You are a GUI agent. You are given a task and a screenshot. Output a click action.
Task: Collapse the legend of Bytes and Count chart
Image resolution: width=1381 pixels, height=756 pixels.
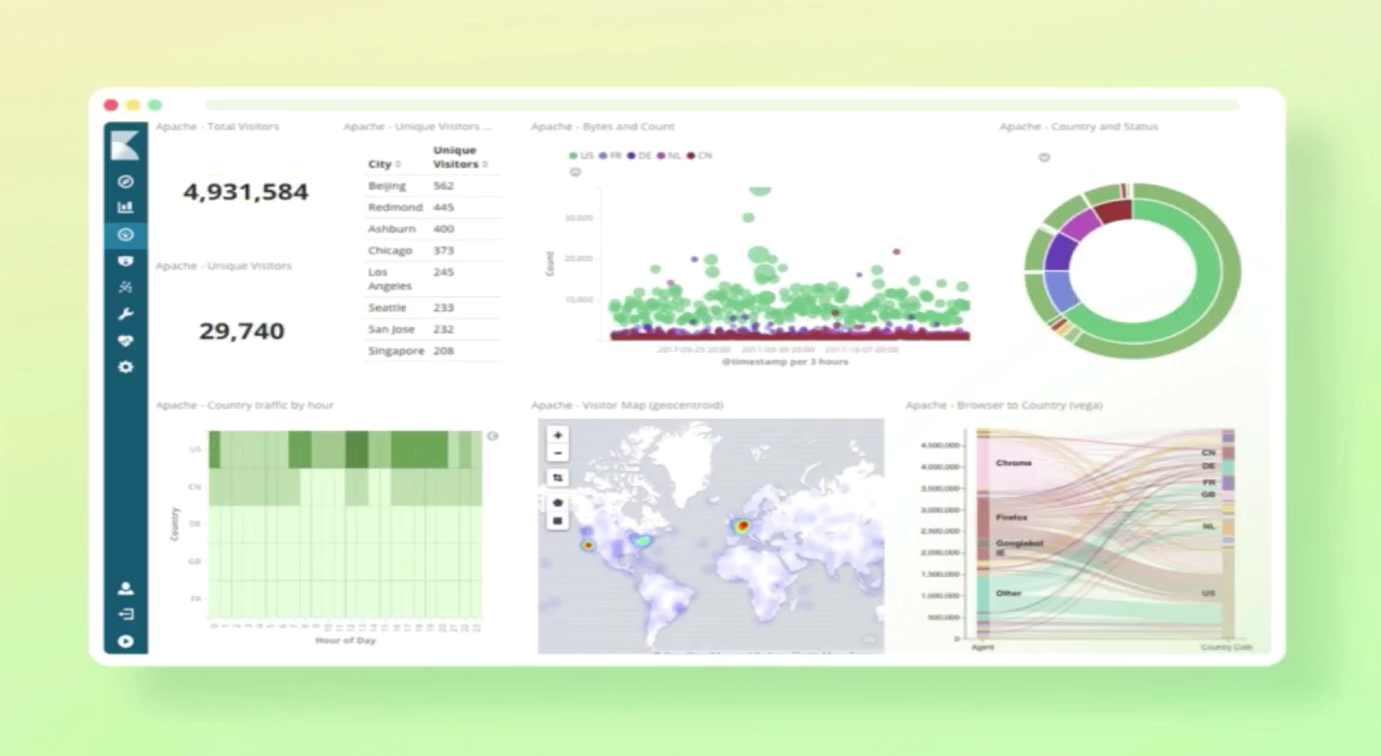point(575,172)
